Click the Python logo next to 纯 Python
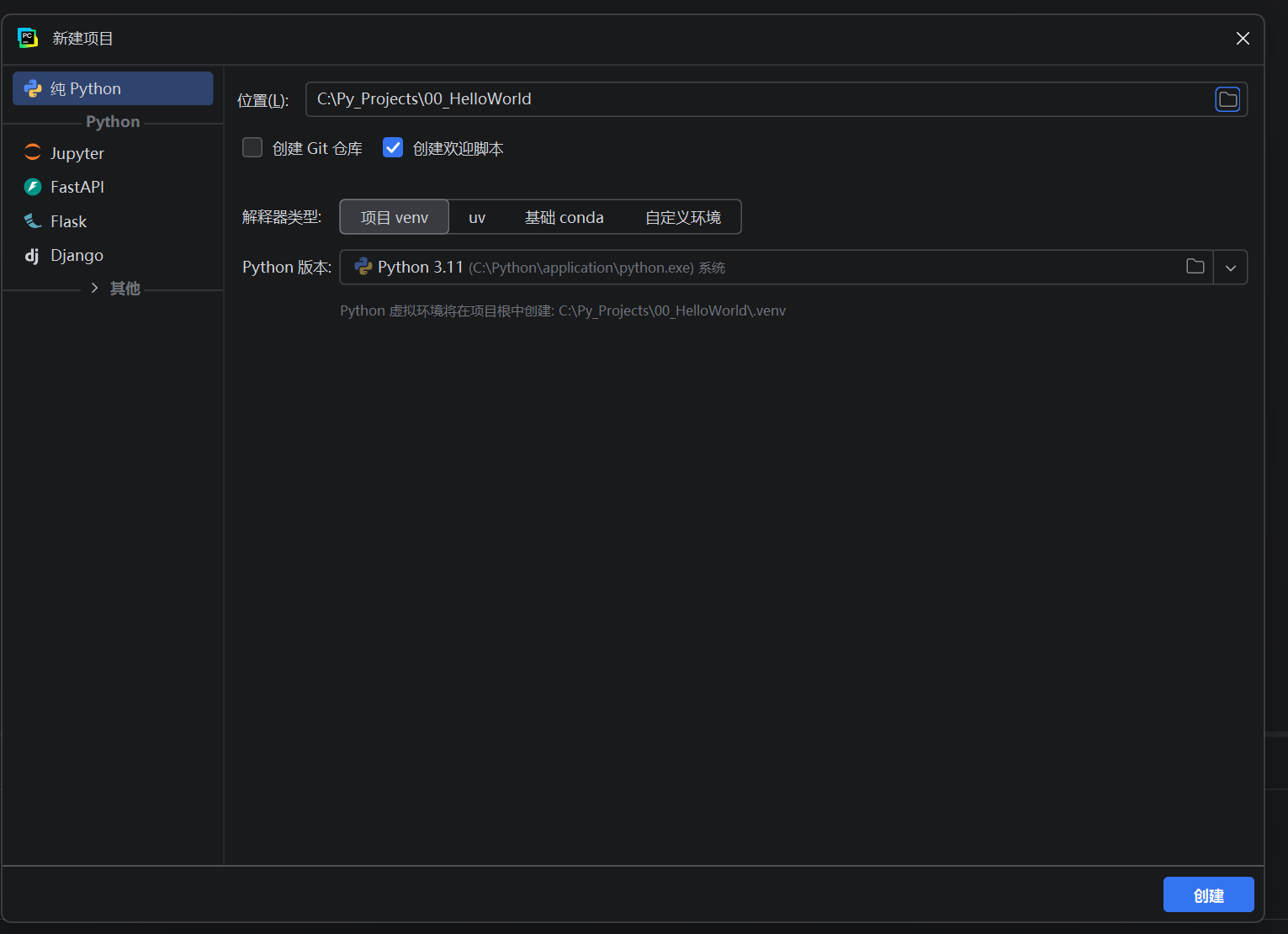This screenshot has width=1288, height=934. coord(33,88)
